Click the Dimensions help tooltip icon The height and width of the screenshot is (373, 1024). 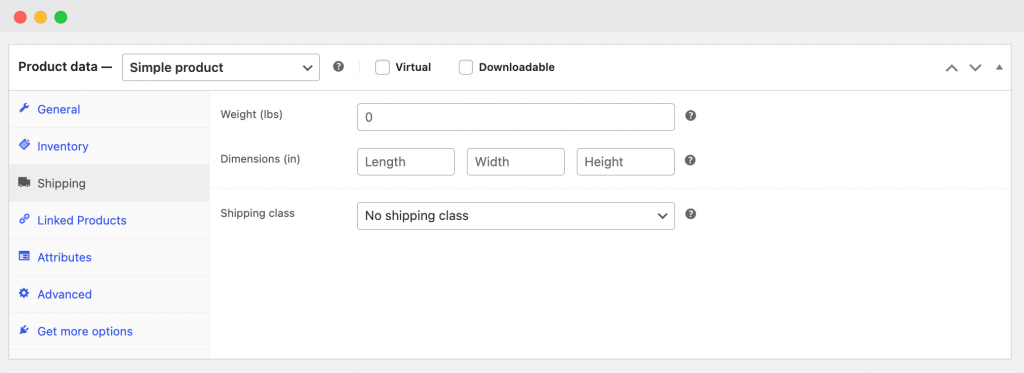coord(690,160)
